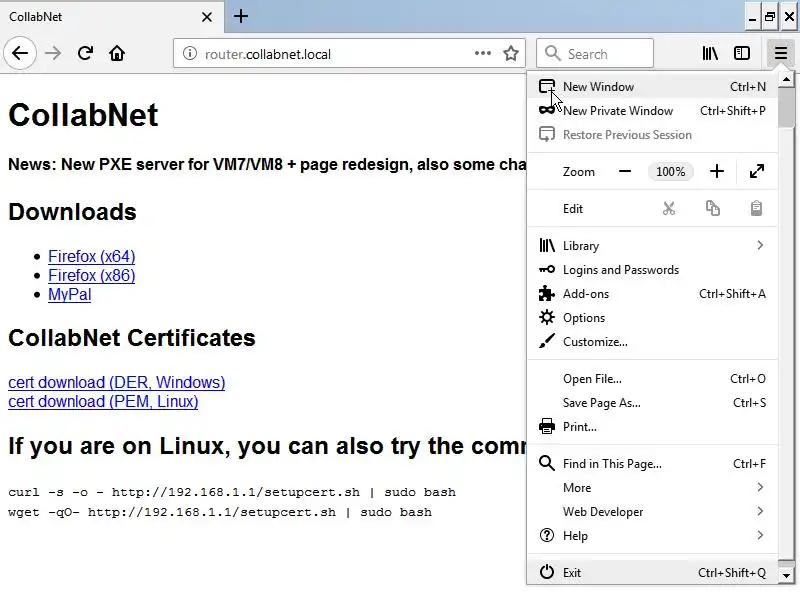Open a new tab with plus button
The height and width of the screenshot is (600, 800).
click(241, 16)
